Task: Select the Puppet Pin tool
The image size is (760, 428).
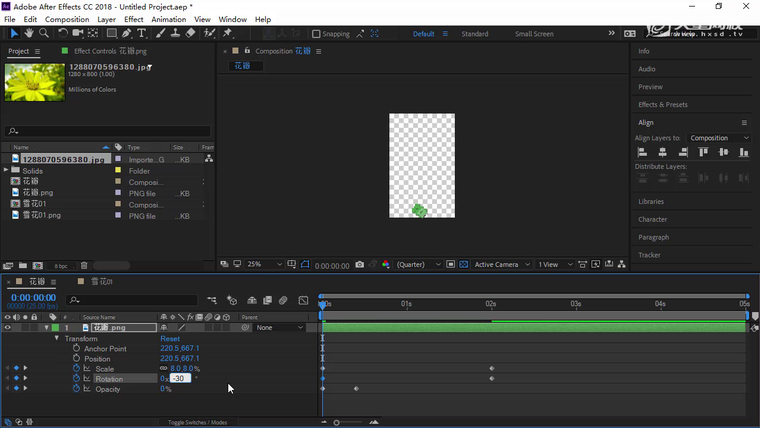Action: pyautogui.click(x=229, y=33)
